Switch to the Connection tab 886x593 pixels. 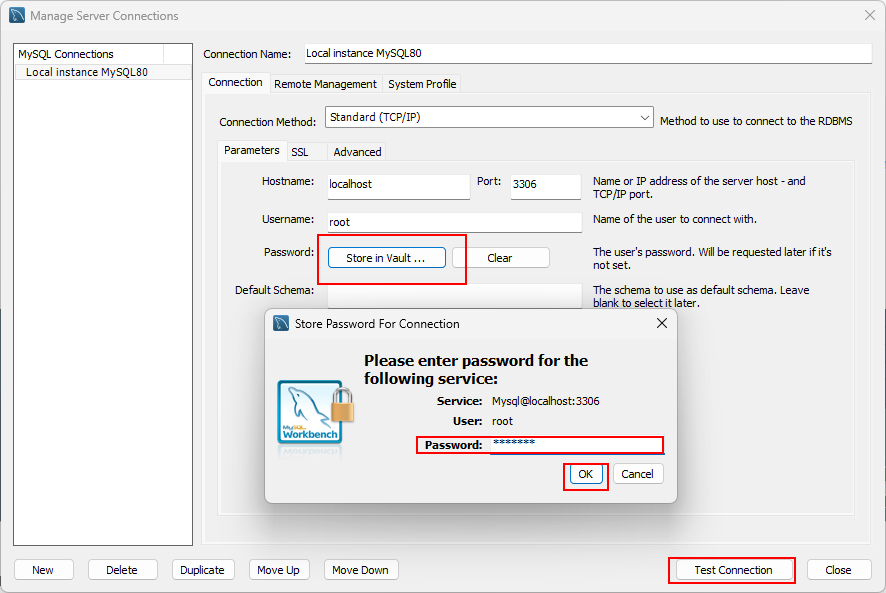point(235,83)
